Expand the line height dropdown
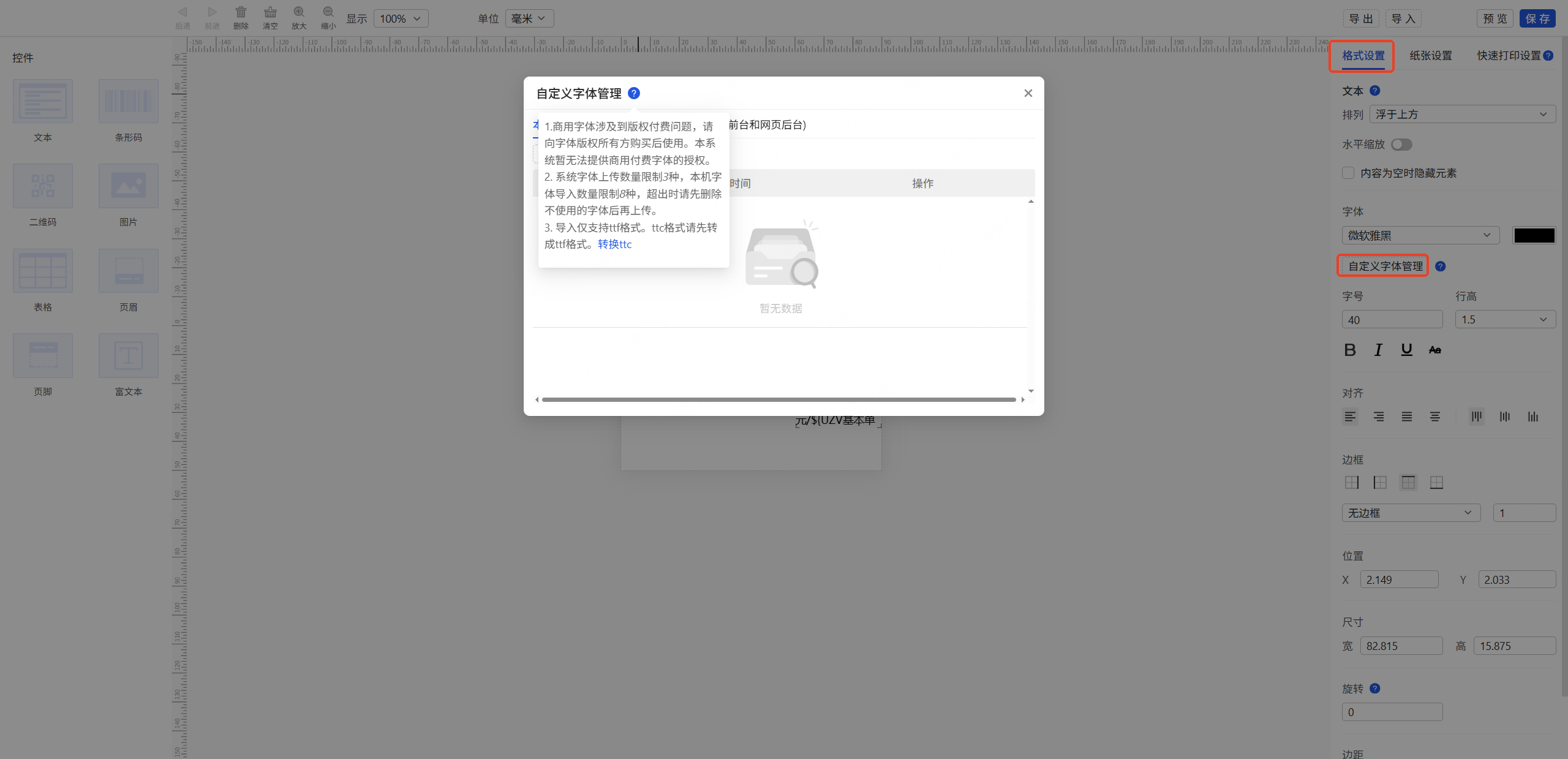The image size is (1568, 759). pos(1504,320)
